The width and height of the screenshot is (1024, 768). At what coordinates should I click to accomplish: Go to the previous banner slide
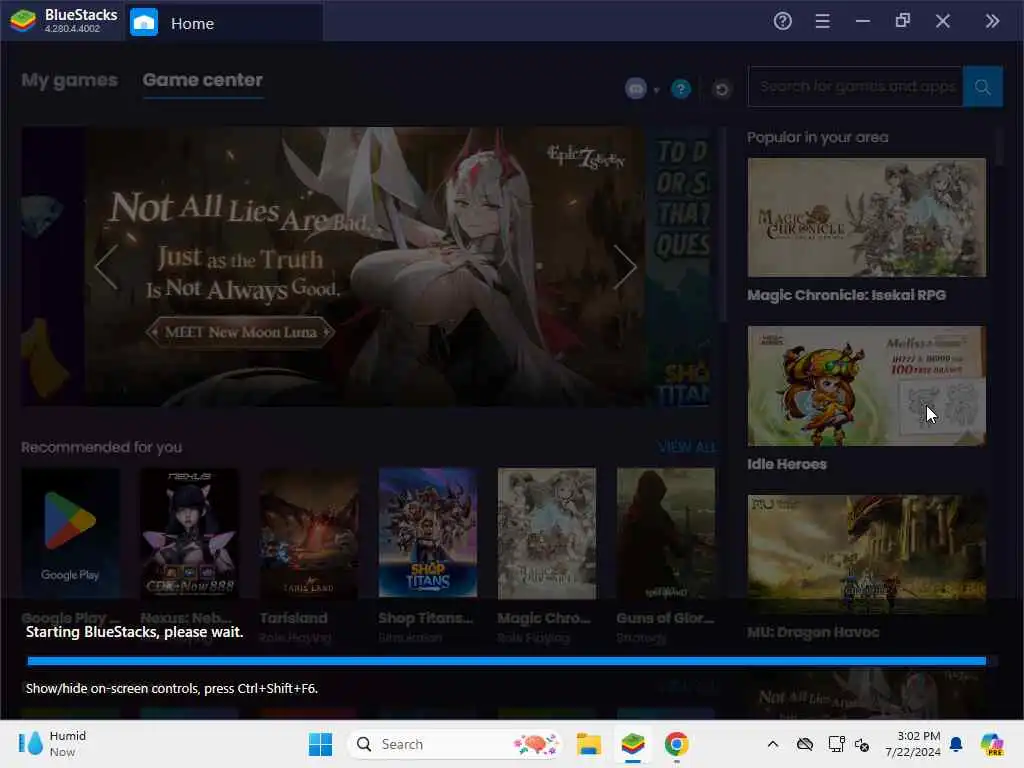106,266
